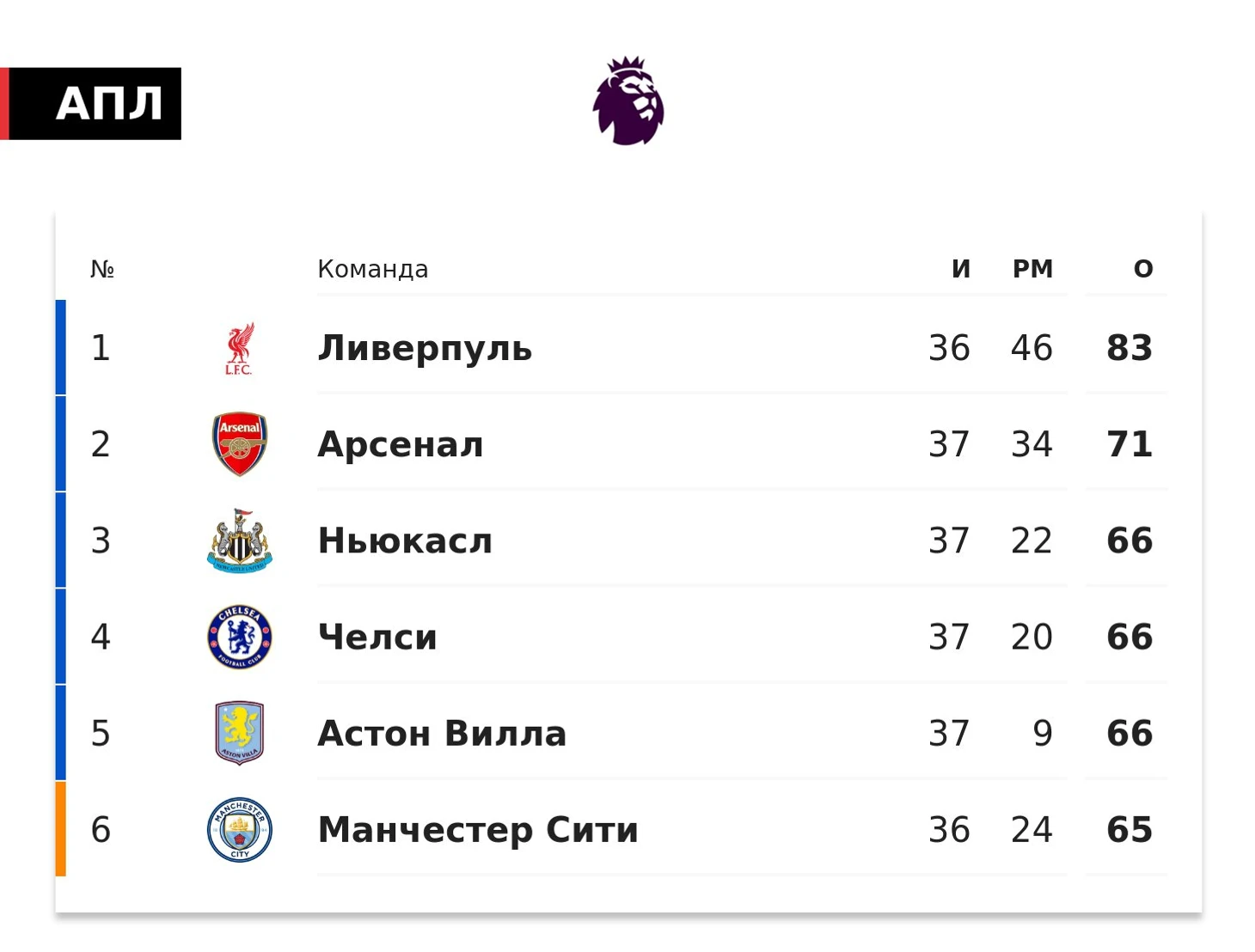Click the Arsenal club crest
Viewport: 1255px width, 952px height.
click(240, 444)
